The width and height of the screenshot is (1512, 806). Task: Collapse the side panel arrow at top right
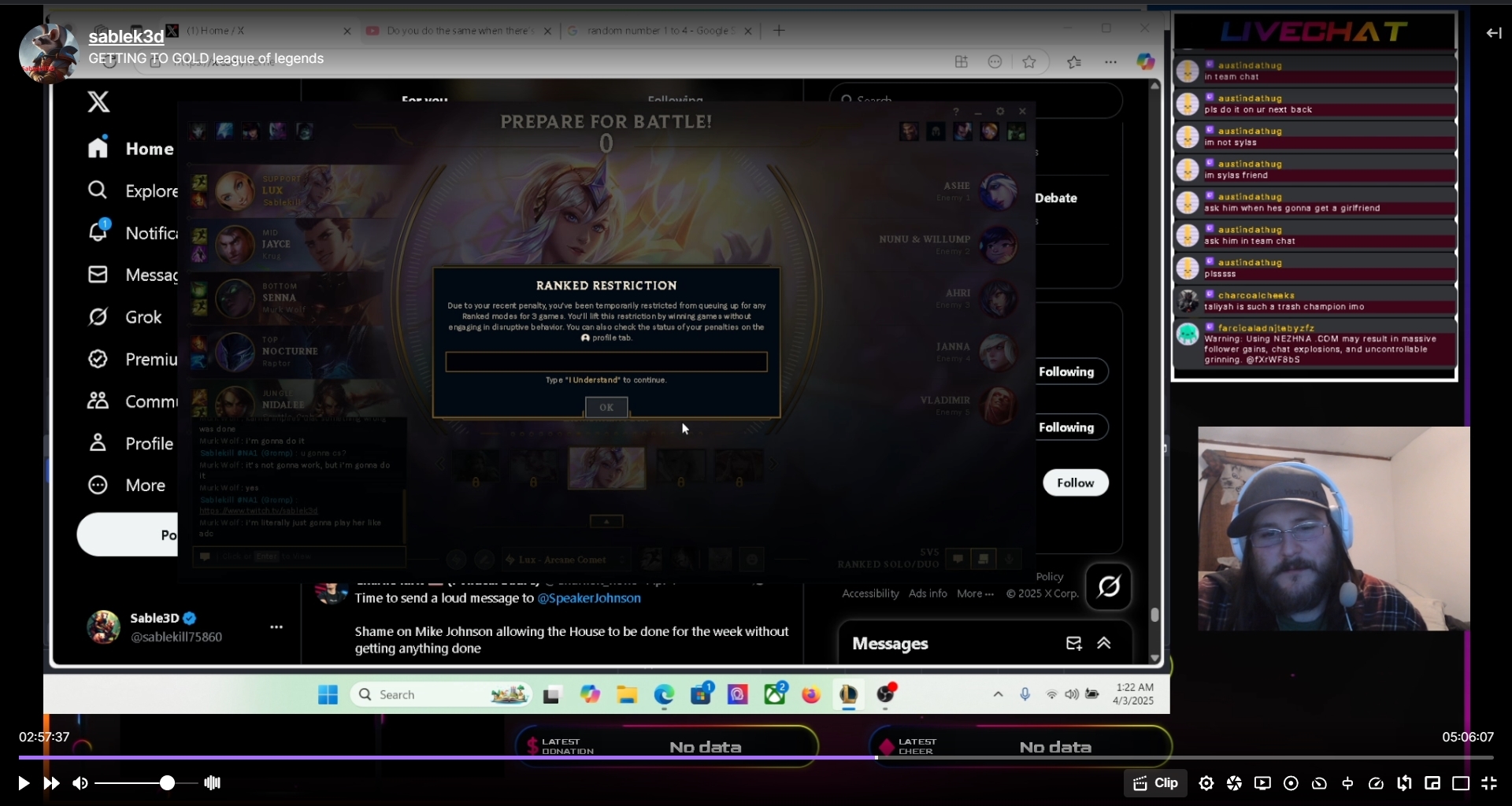click(1494, 33)
